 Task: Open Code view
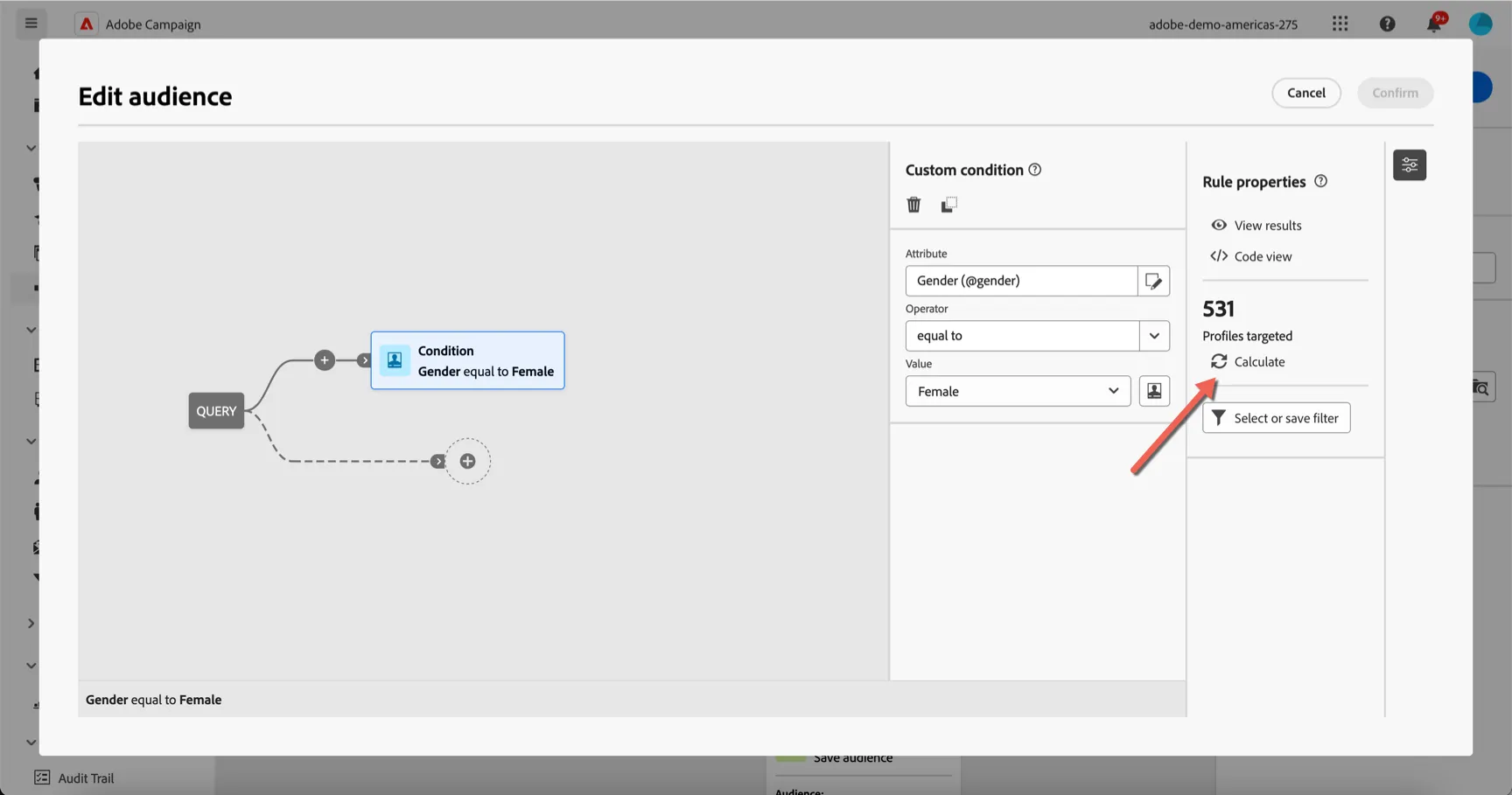tap(1251, 256)
